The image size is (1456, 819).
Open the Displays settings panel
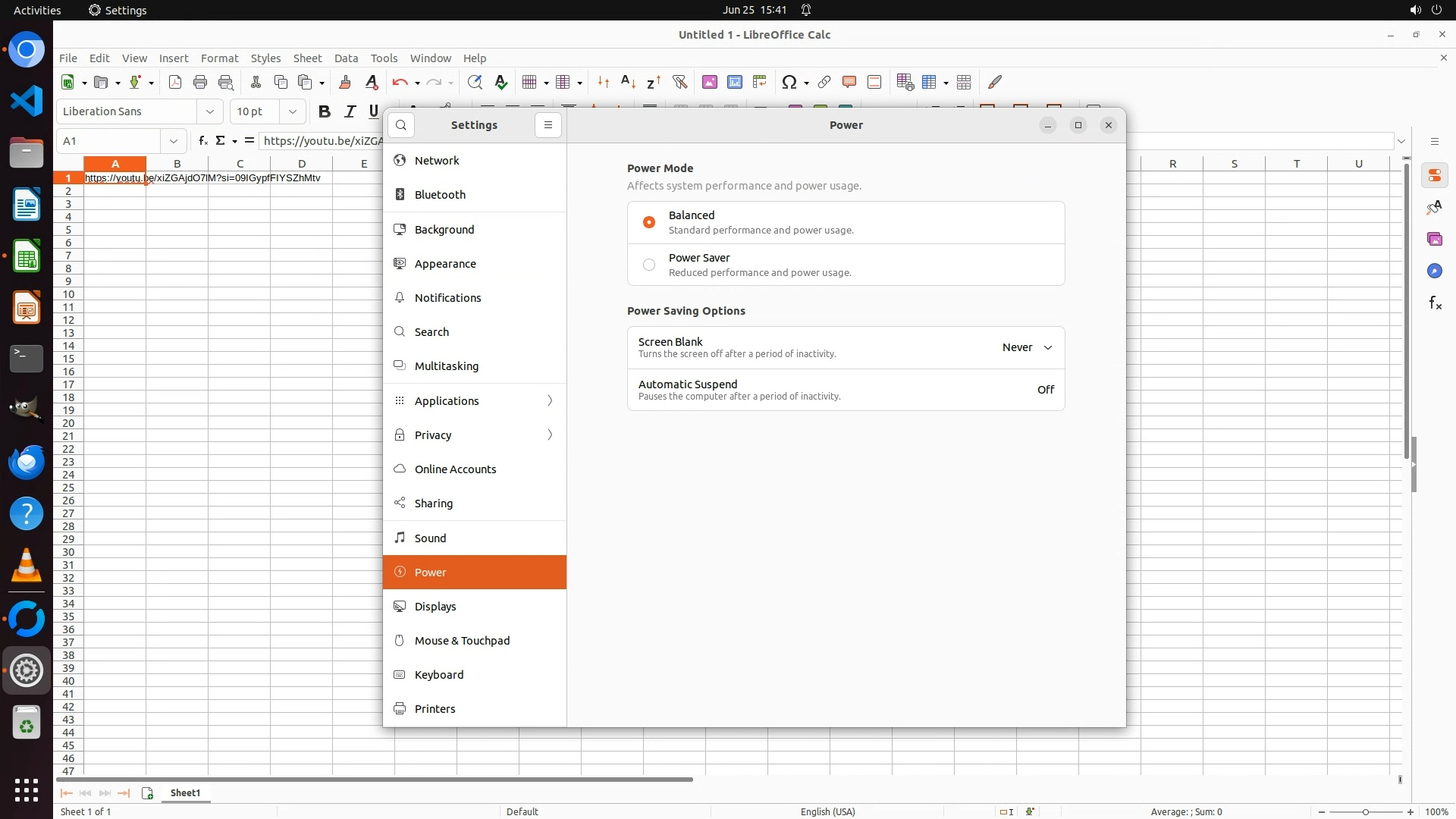coord(435,607)
